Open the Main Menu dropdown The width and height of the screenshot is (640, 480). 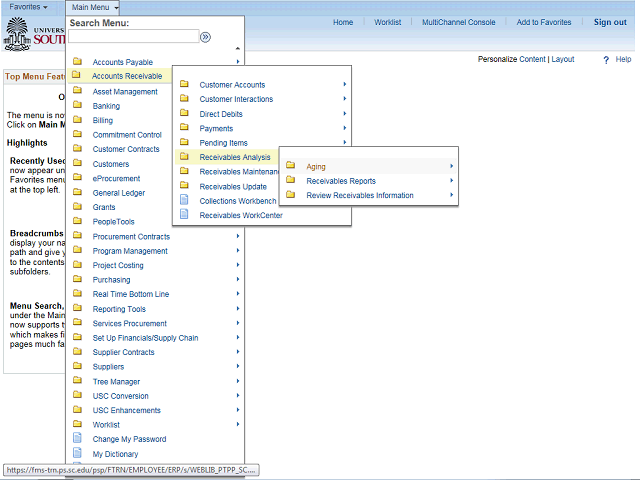pos(95,7)
